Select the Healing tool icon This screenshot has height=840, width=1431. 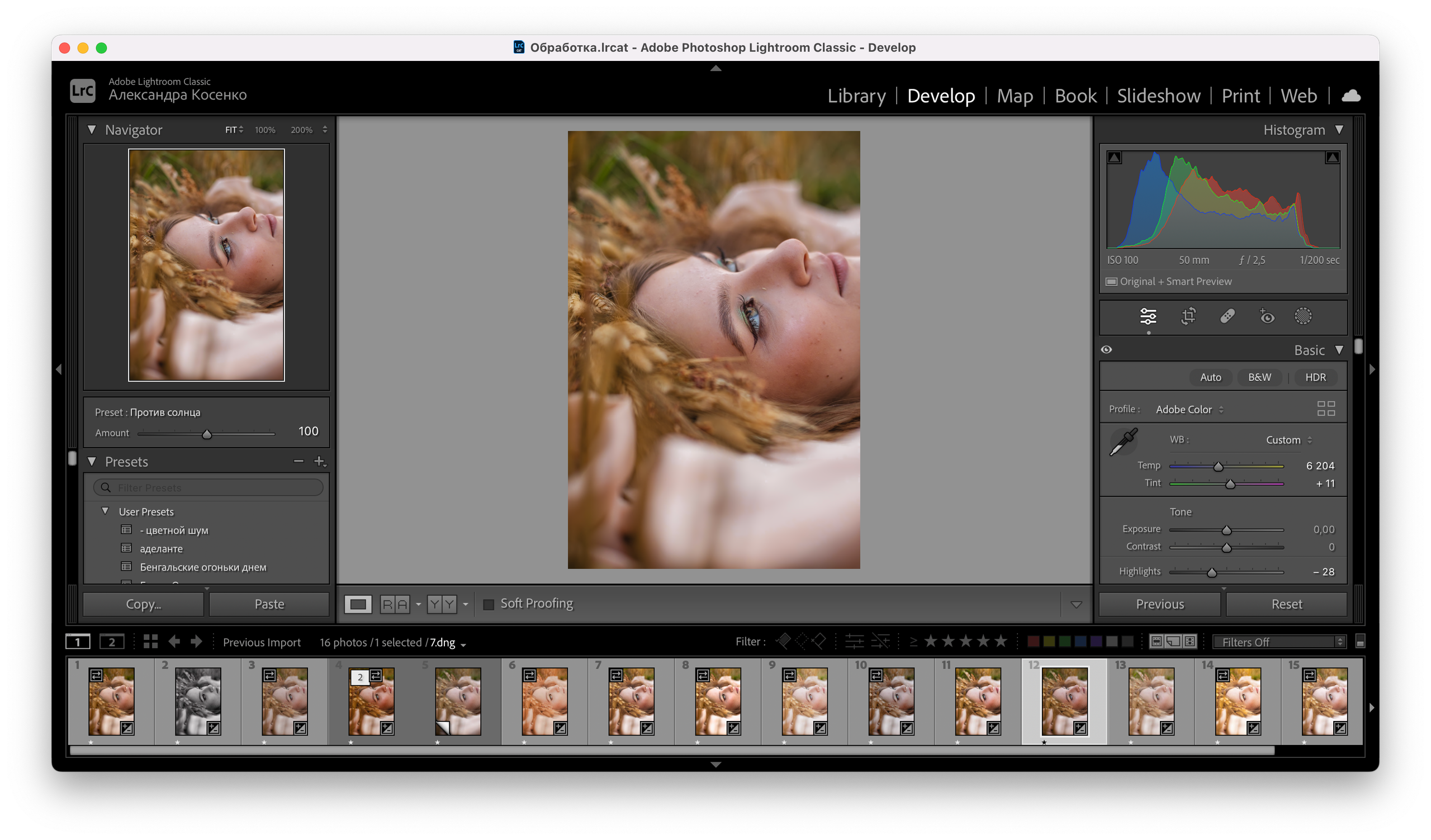(x=1227, y=316)
